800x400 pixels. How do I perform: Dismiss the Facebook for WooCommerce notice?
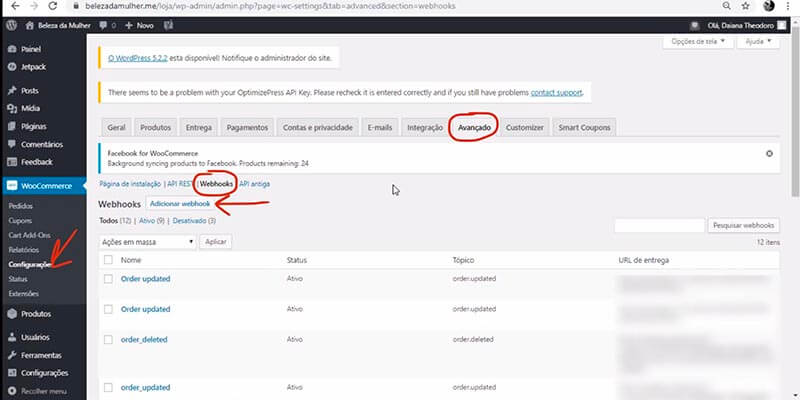coord(769,154)
